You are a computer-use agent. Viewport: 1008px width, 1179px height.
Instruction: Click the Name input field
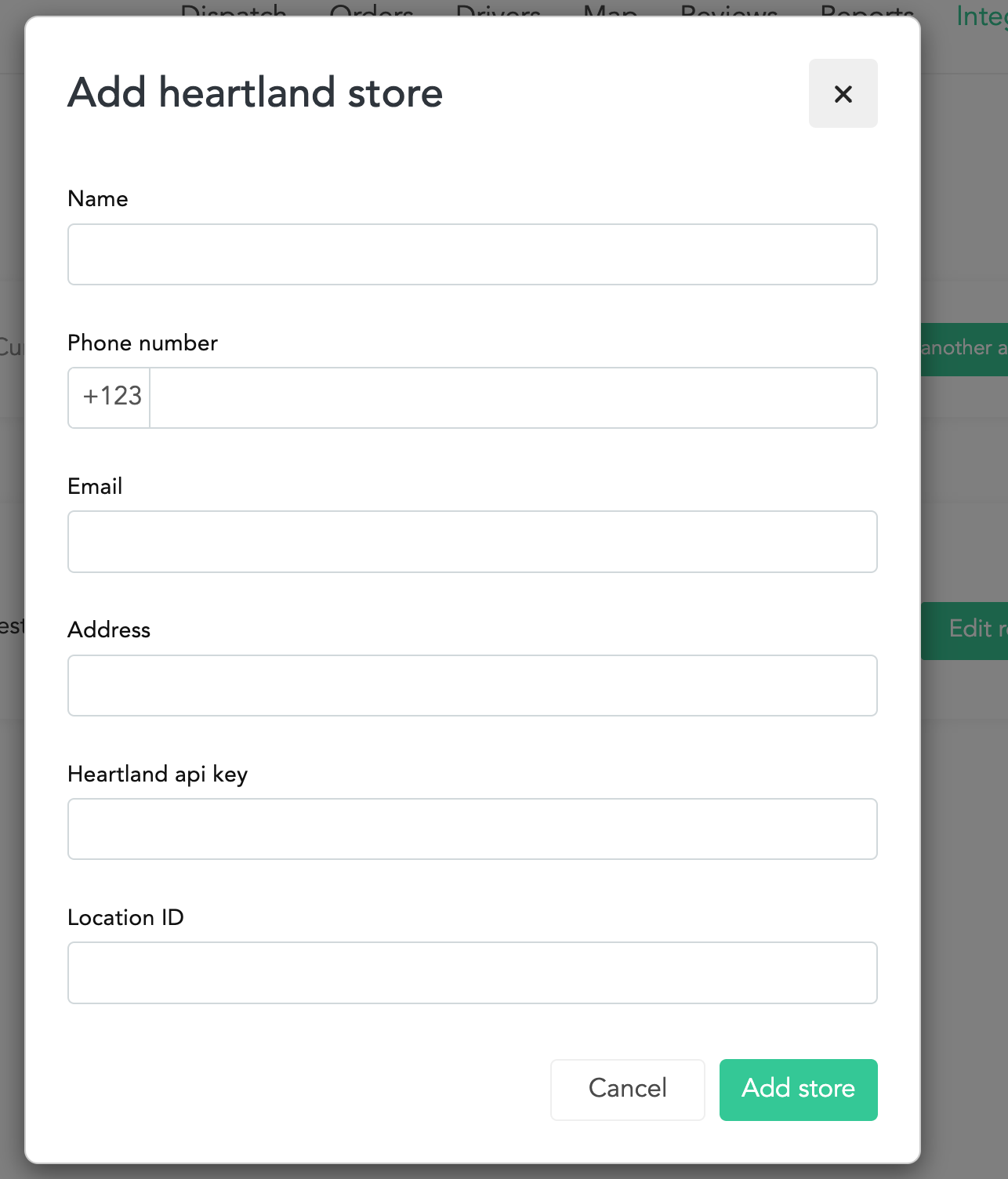click(x=473, y=255)
